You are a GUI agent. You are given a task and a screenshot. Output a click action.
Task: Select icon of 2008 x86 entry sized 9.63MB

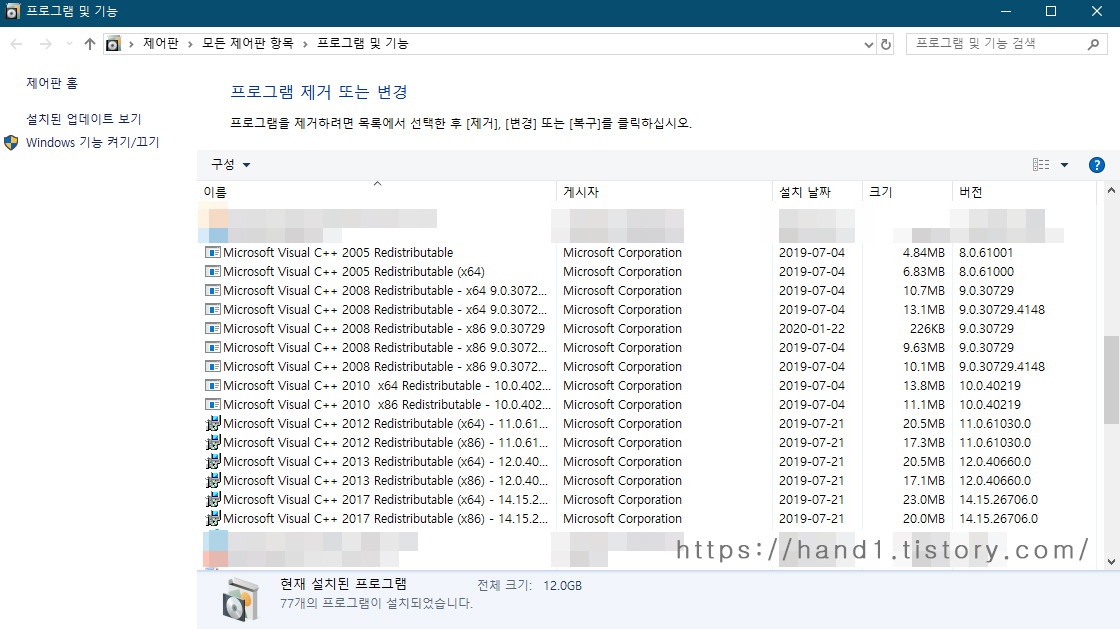point(213,348)
